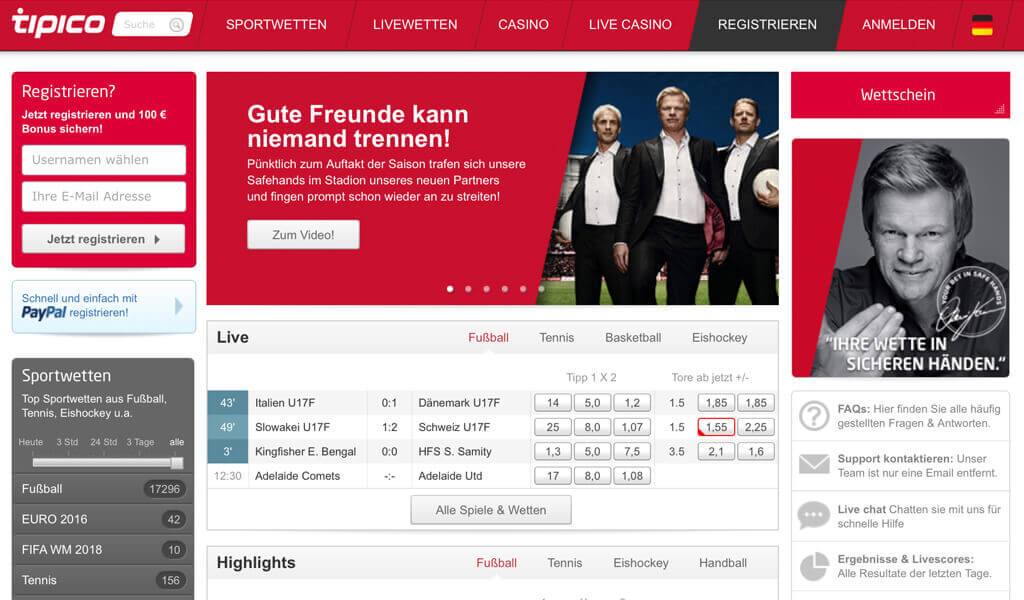Click the PayPal registration arrow
This screenshot has height=600, width=1024.
179,306
